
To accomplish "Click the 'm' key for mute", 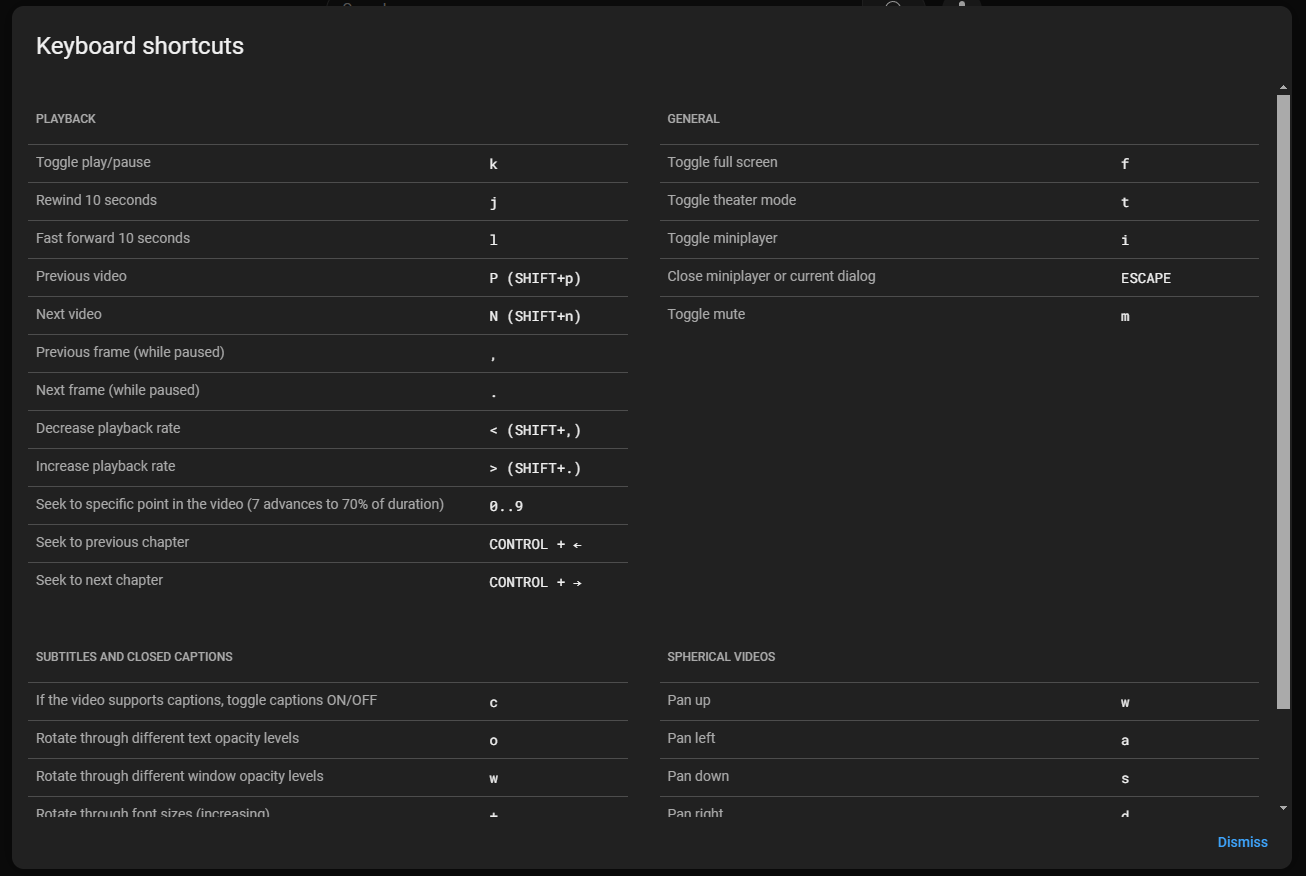I will (x=1125, y=316).
